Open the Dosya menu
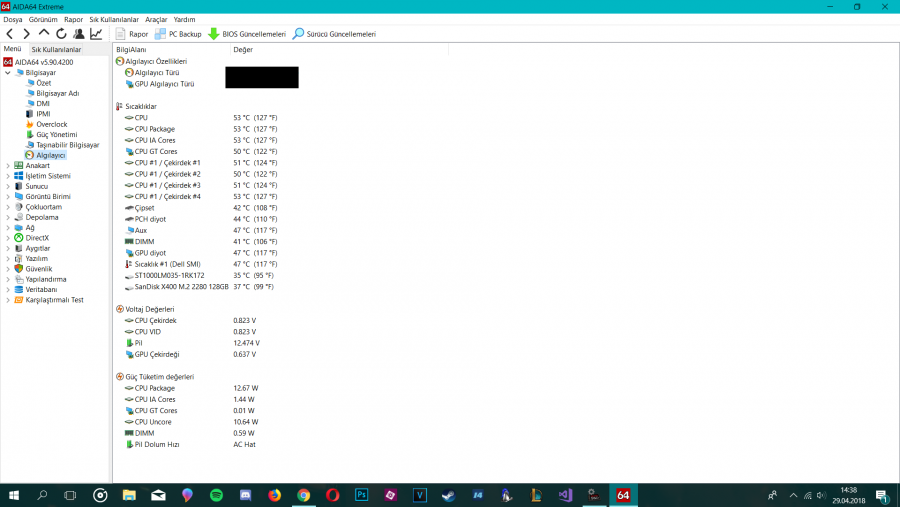 (x=13, y=20)
